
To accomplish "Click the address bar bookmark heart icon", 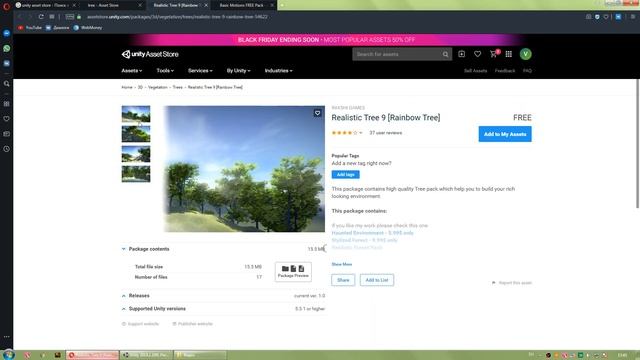I will (606, 17).
